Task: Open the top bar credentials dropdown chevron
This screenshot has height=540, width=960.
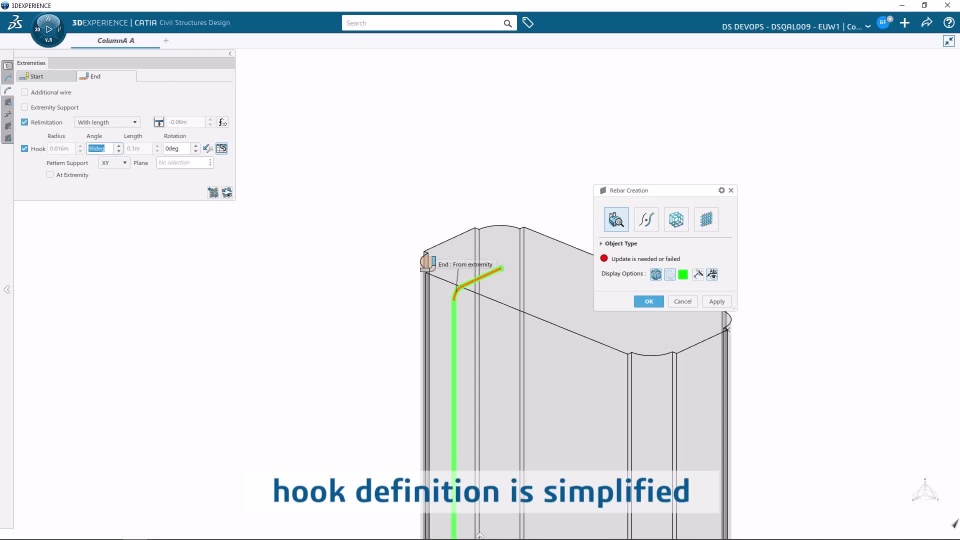Action: [868, 27]
